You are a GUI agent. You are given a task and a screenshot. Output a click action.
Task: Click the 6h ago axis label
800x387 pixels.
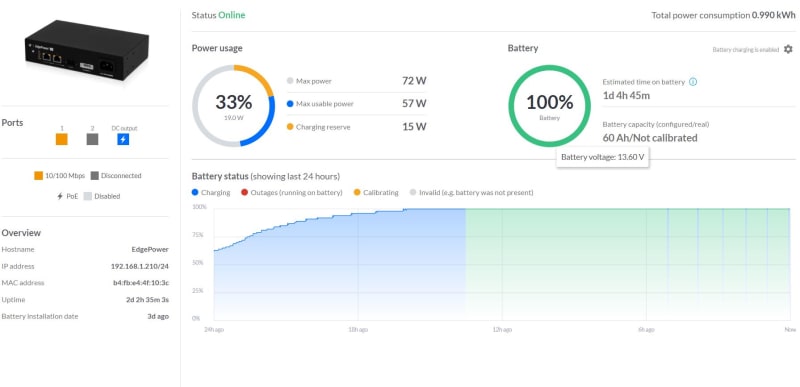[646, 330]
